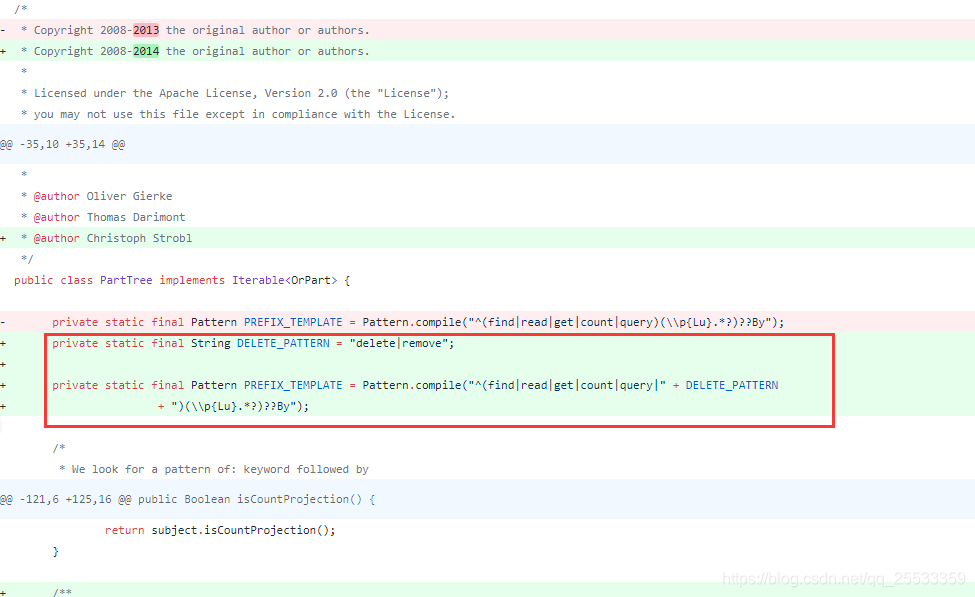
Task: Click the /** comment marker at bottom
Action: (62, 591)
